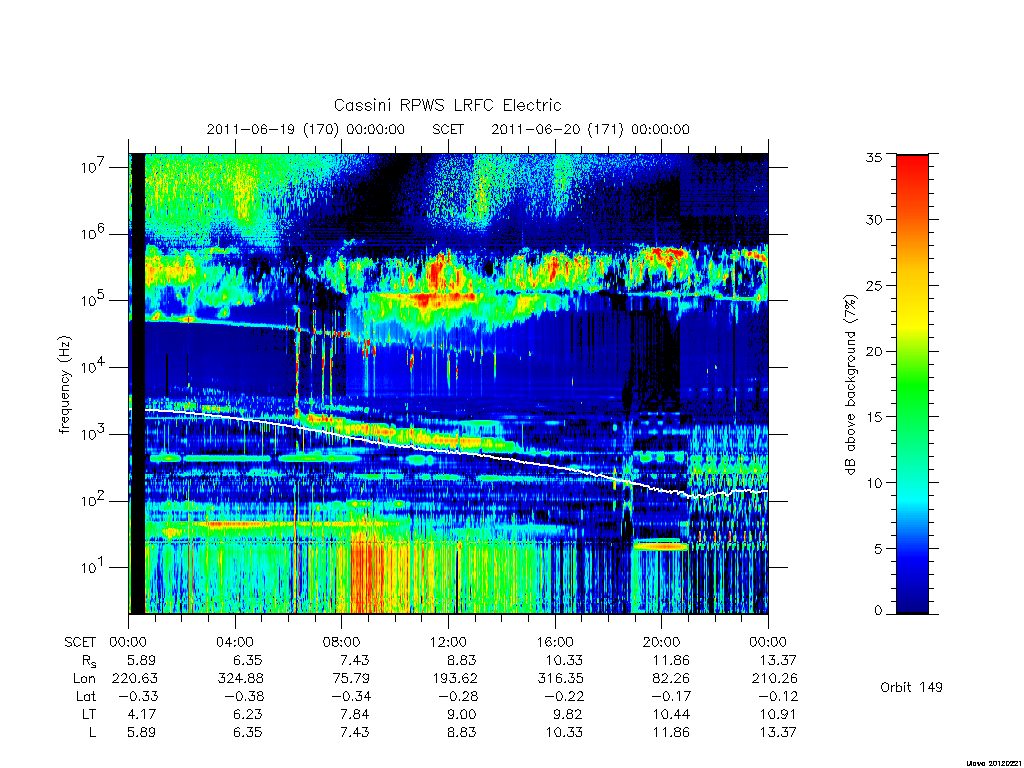
Task: Click the '25' color scale label
Action: 874,285
